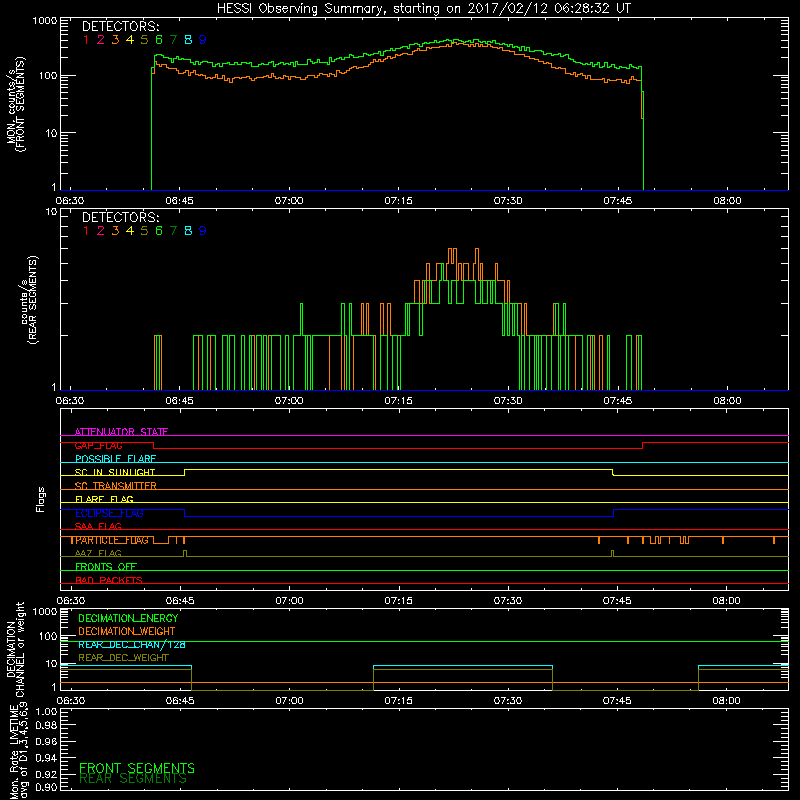Click the ATTENUATOR_STATE flag label
Screen dimensions: 800x800
click(121, 432)
